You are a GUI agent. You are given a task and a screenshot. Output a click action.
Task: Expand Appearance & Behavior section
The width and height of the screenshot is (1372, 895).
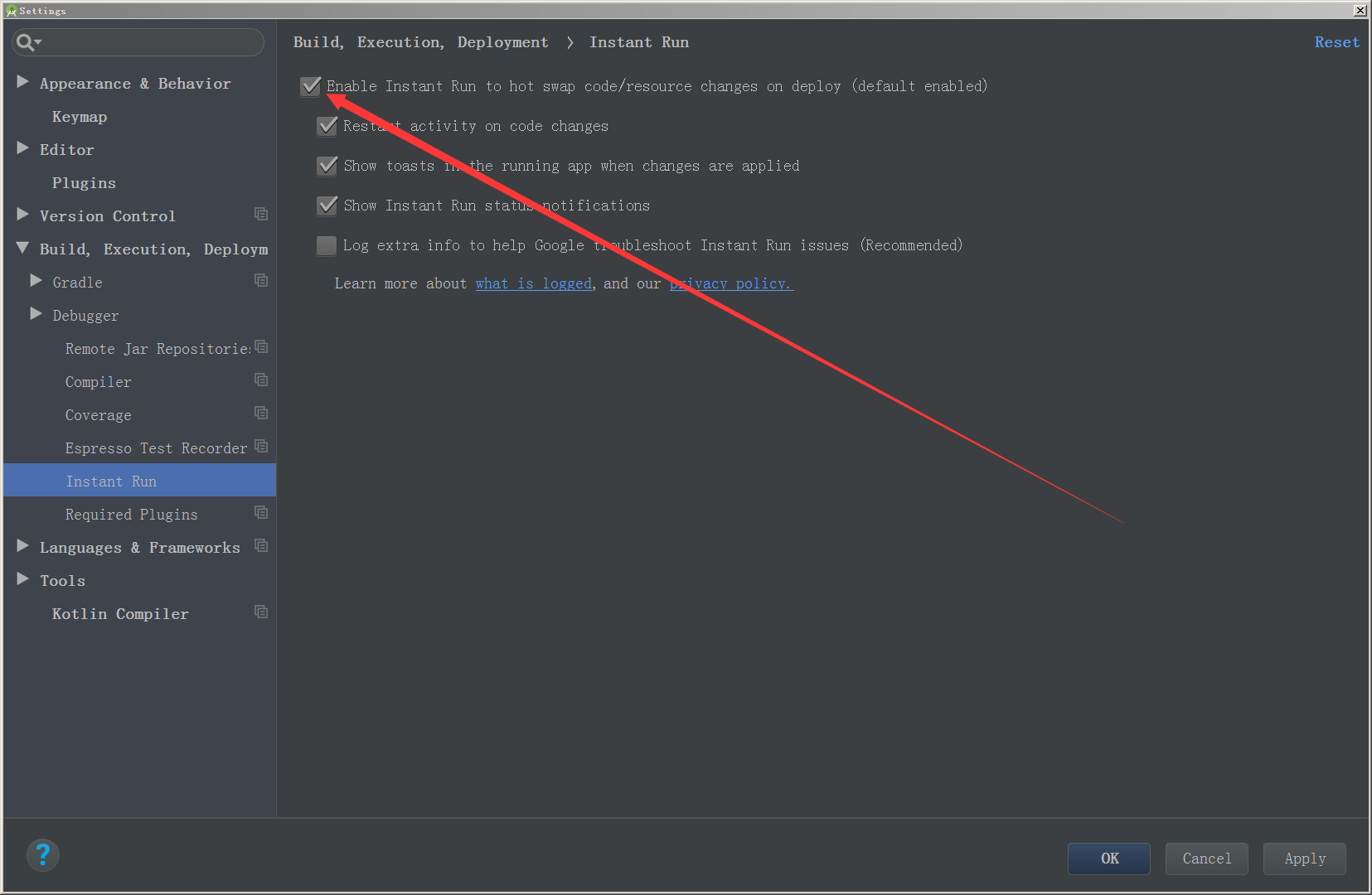click(23, 83)
